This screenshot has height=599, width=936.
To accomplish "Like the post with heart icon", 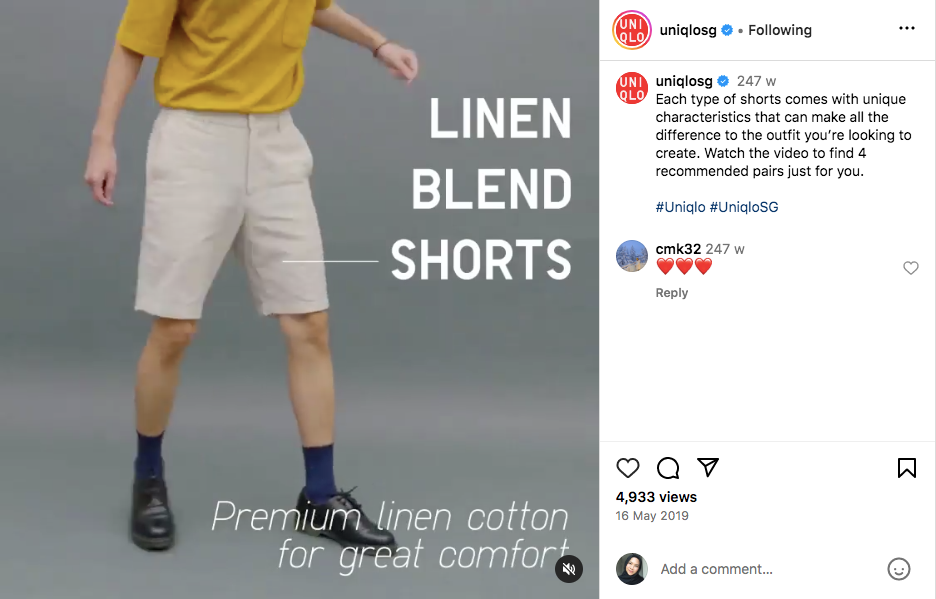I will tap(627, 468).
